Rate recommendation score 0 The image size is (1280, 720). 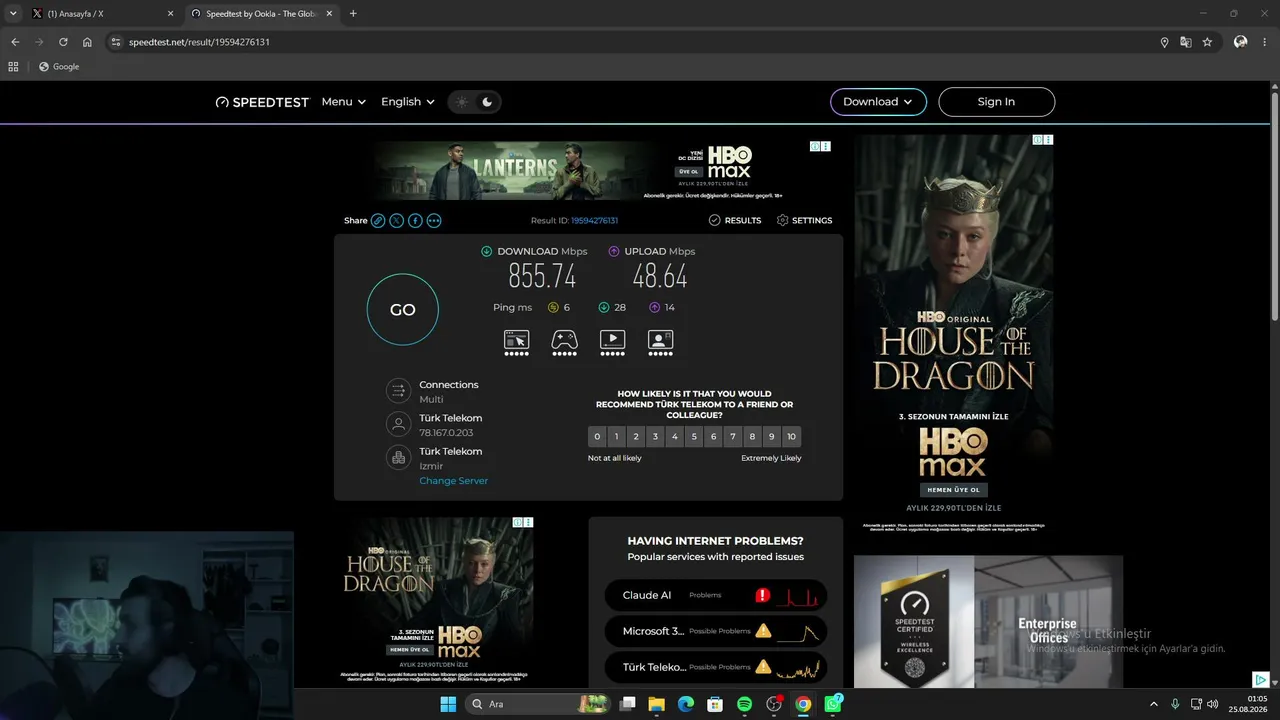coord(597,437)
